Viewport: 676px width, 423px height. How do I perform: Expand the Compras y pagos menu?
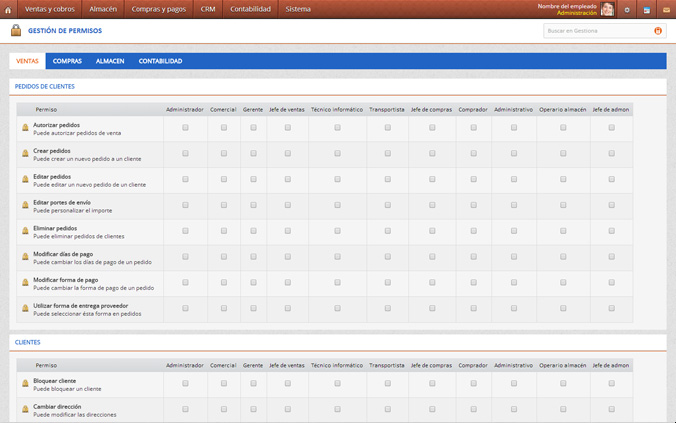(x=159, y=9)
